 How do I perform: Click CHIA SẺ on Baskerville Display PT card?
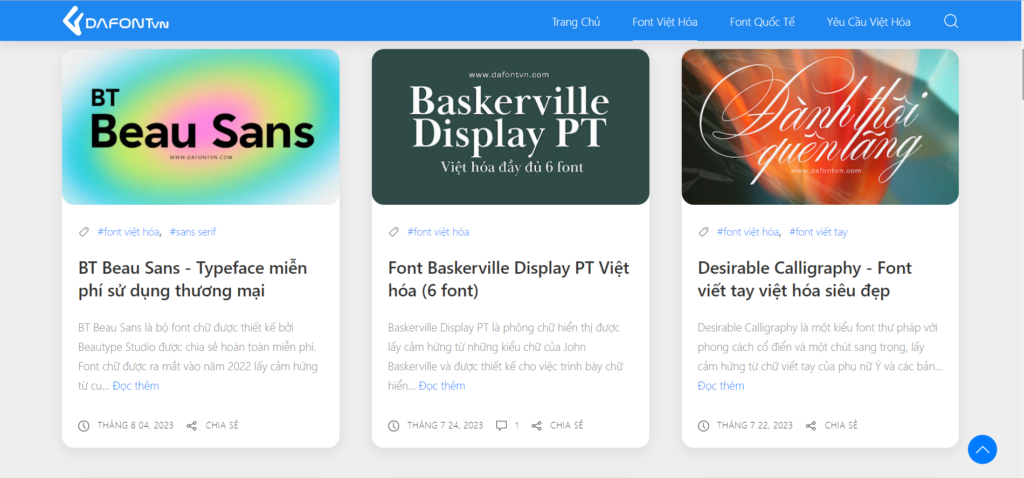click(567, 426)
